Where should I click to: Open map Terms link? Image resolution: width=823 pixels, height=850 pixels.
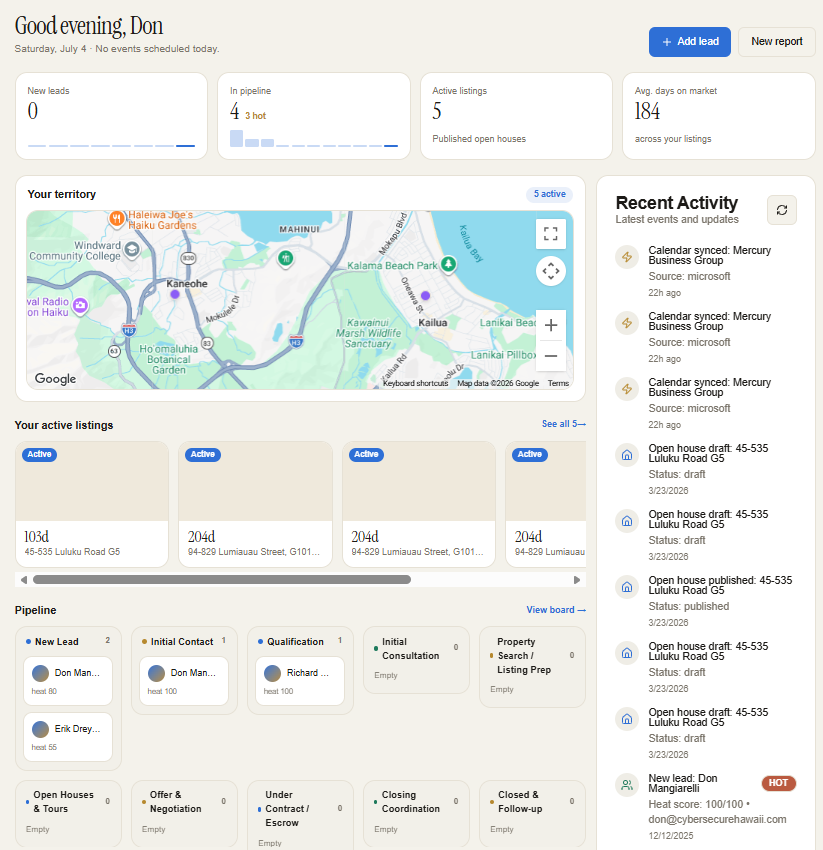[558, 383]
